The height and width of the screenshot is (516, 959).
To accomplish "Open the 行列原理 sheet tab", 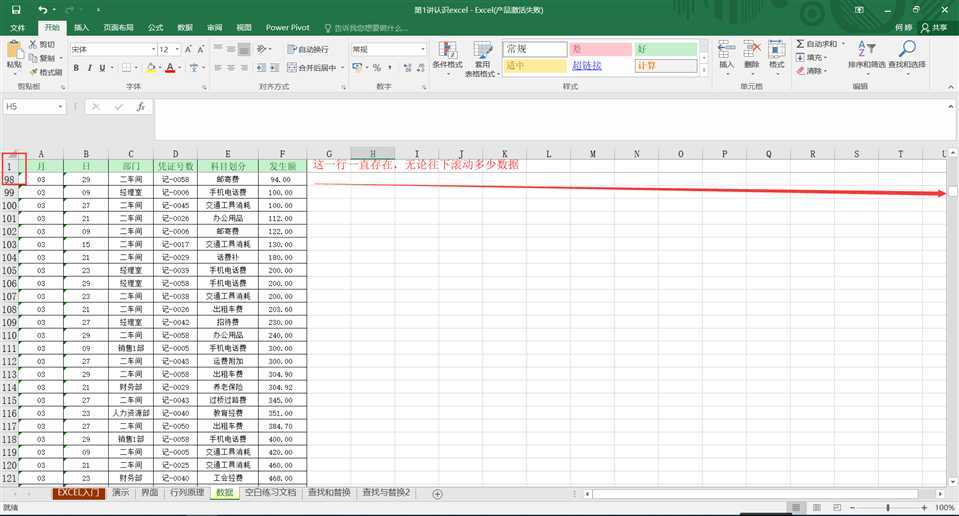I will [x=187, y=493].
